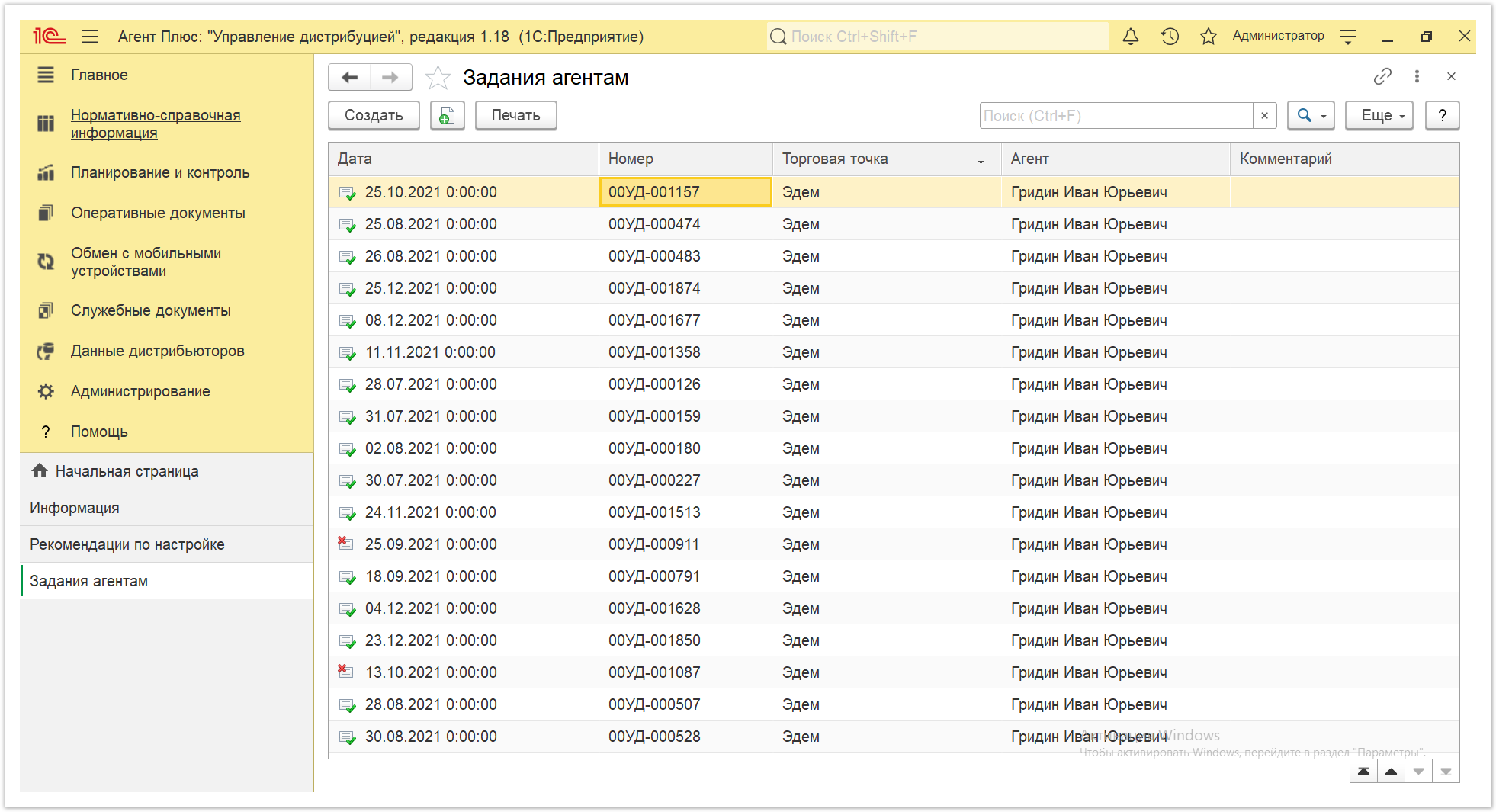This screenshot has height=812, width=1496.
Task: Open Оперативные документы section
Action: click(158, 213)
